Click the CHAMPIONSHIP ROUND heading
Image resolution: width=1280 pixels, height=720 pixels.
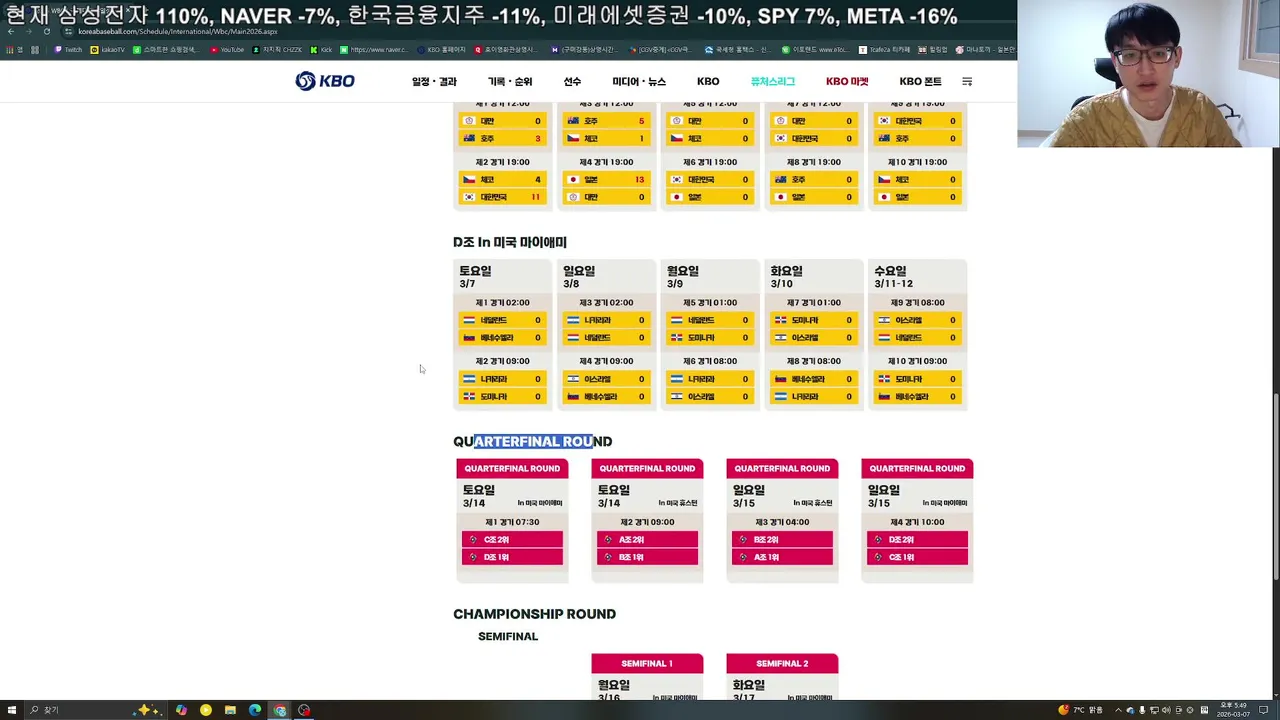(534, 614)
